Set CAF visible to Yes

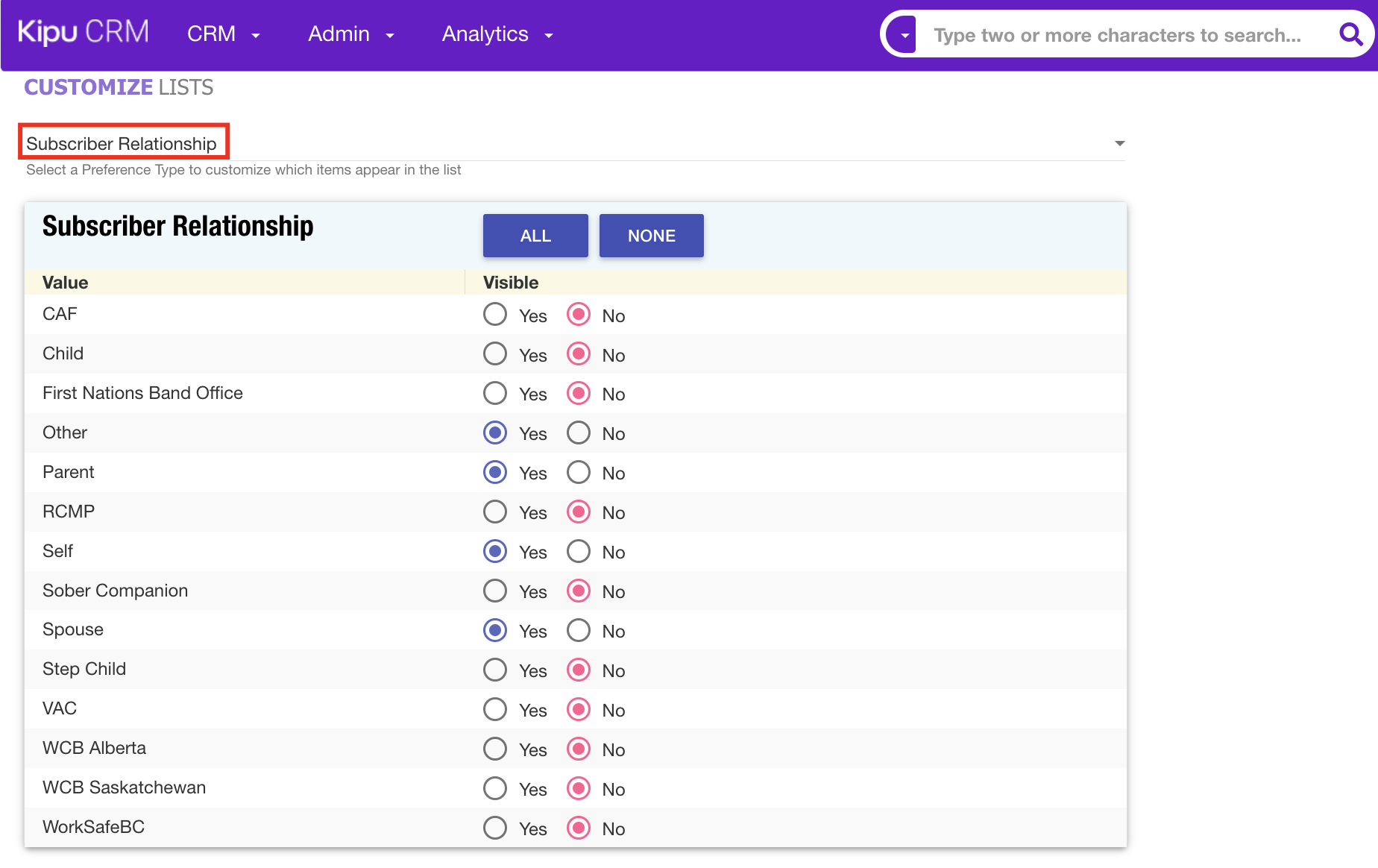pyautogui.click(x=495, y=315)
